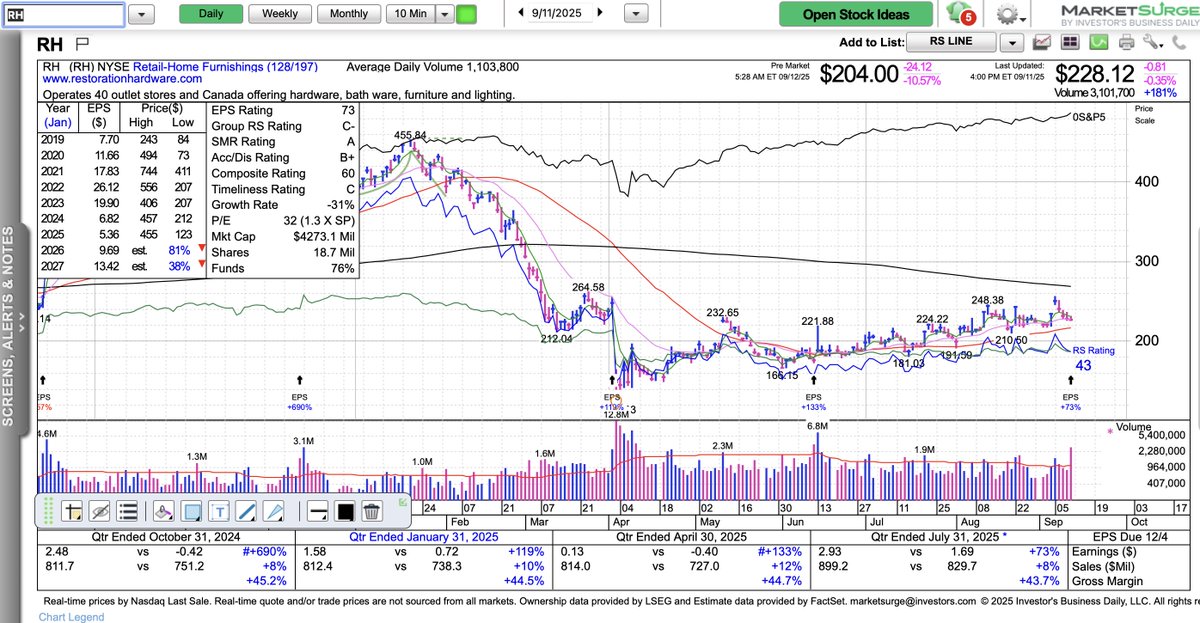
Task: Click the Open Stock Ideas button
Action: pyautogui.click(x=856, y=14)
